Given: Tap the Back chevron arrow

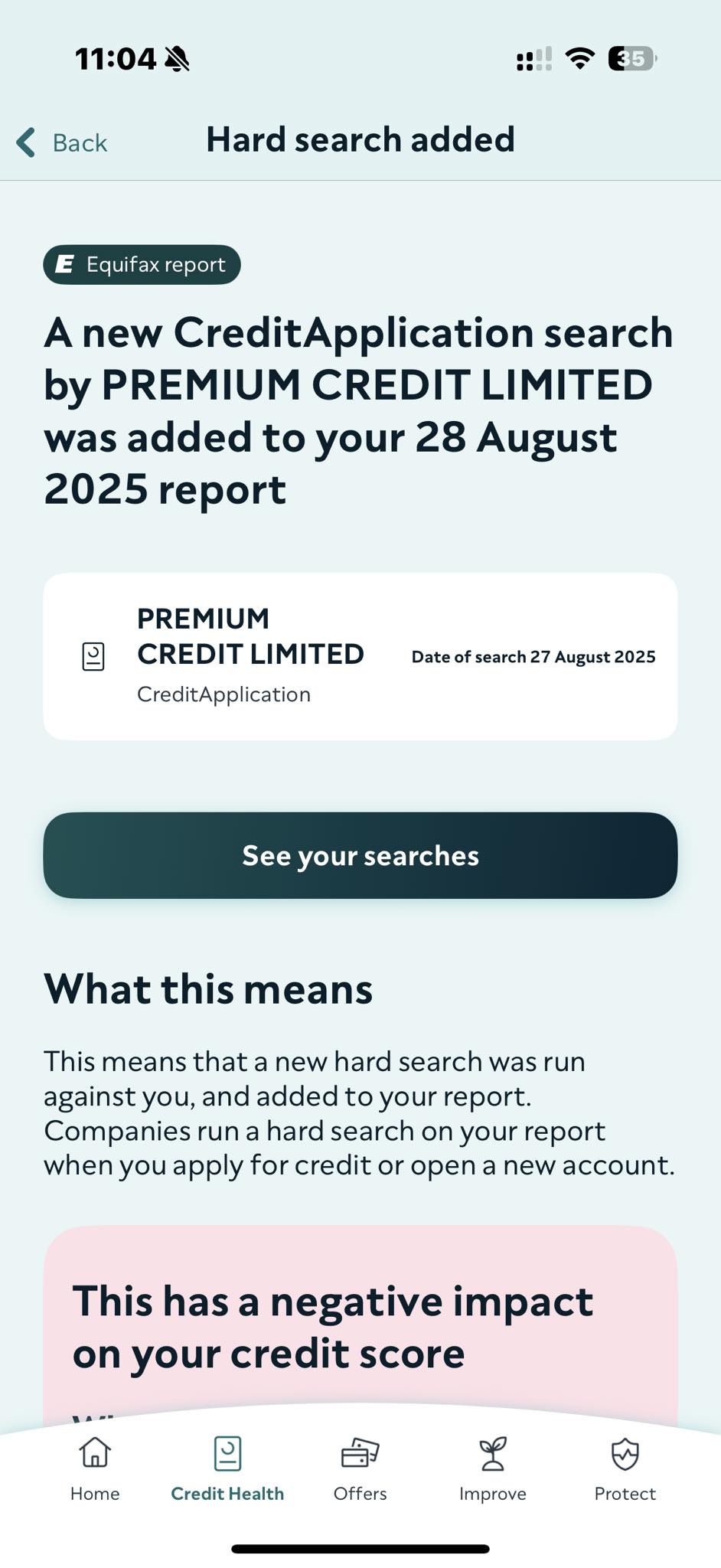Looking at the screenshot, I should [x=26, y=142].
